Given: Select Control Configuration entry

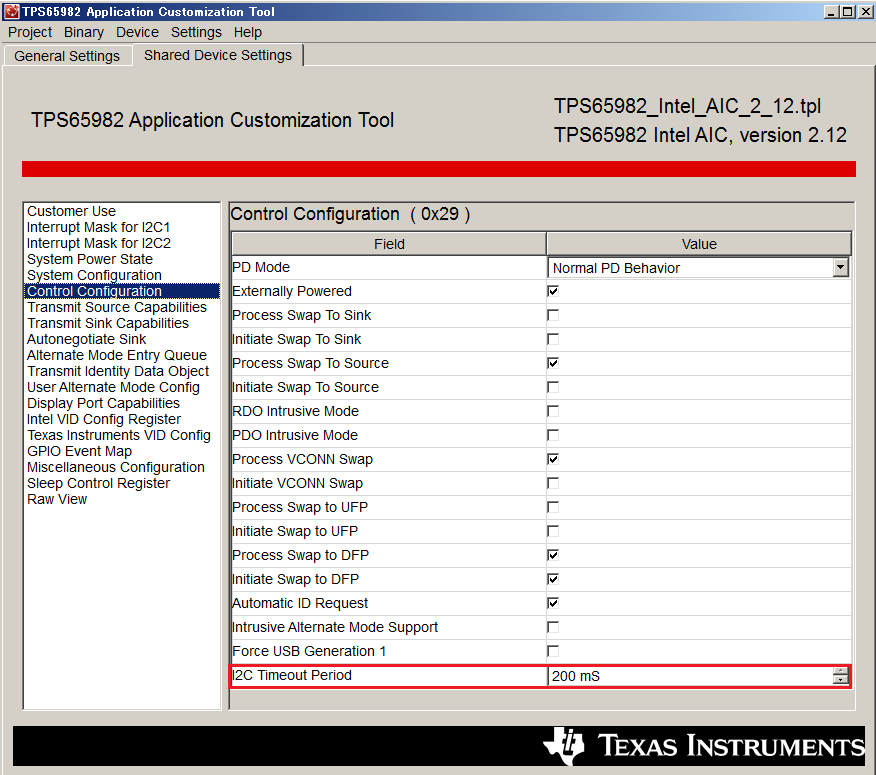Looking at the screenshot, I should click(122, 291).
